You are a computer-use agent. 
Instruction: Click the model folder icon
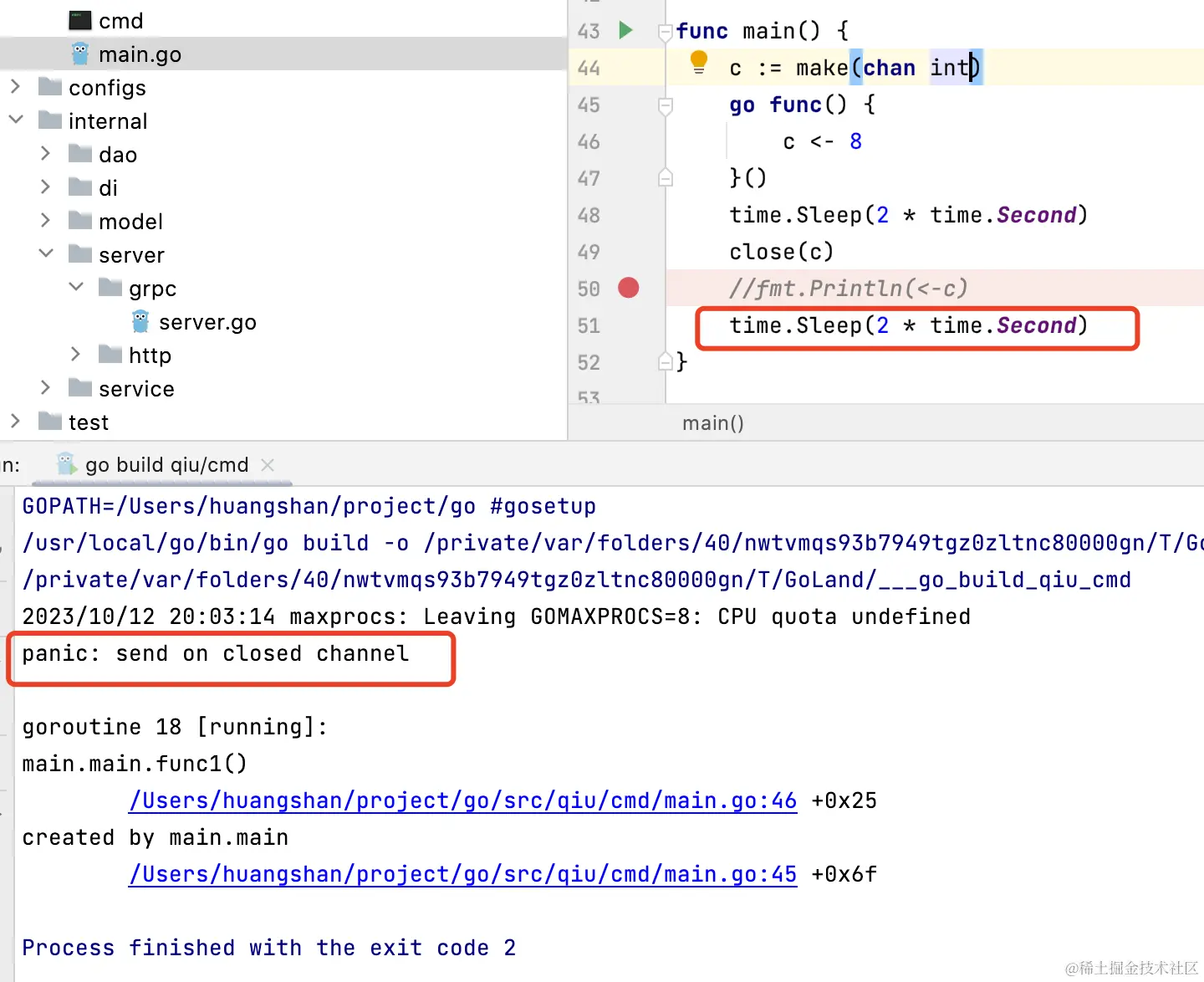pos(80,220)
